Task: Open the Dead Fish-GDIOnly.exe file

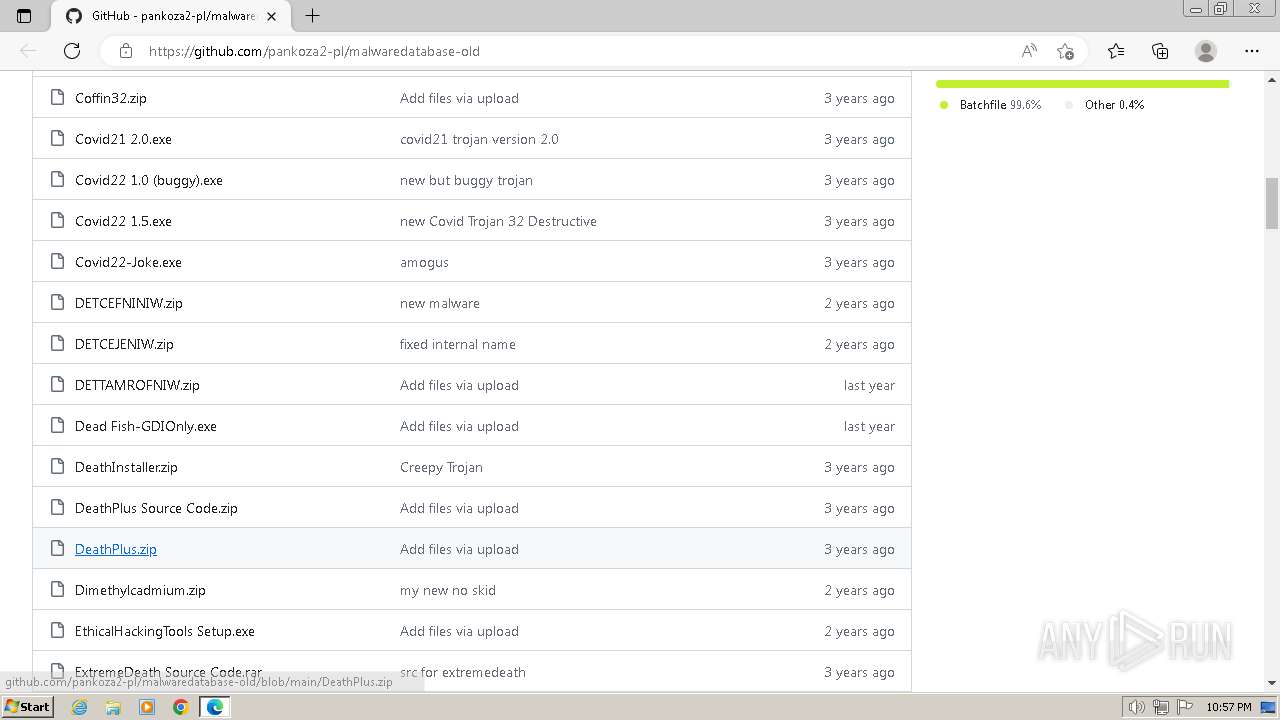Action: [x=146, y=426]
